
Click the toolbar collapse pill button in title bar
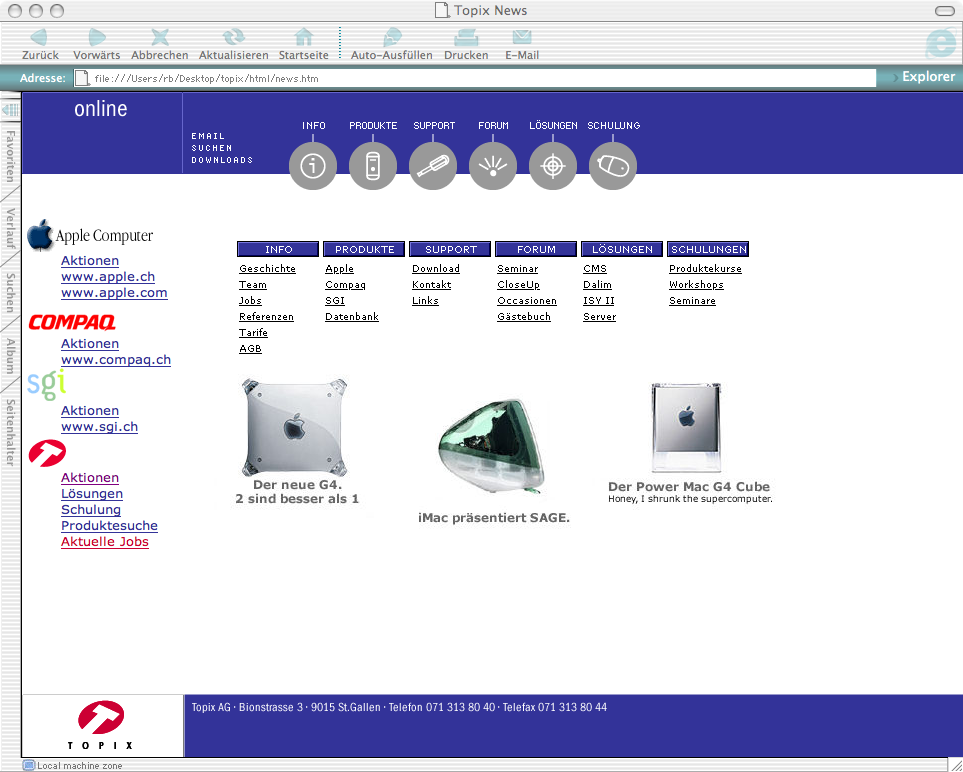point(945,11)
